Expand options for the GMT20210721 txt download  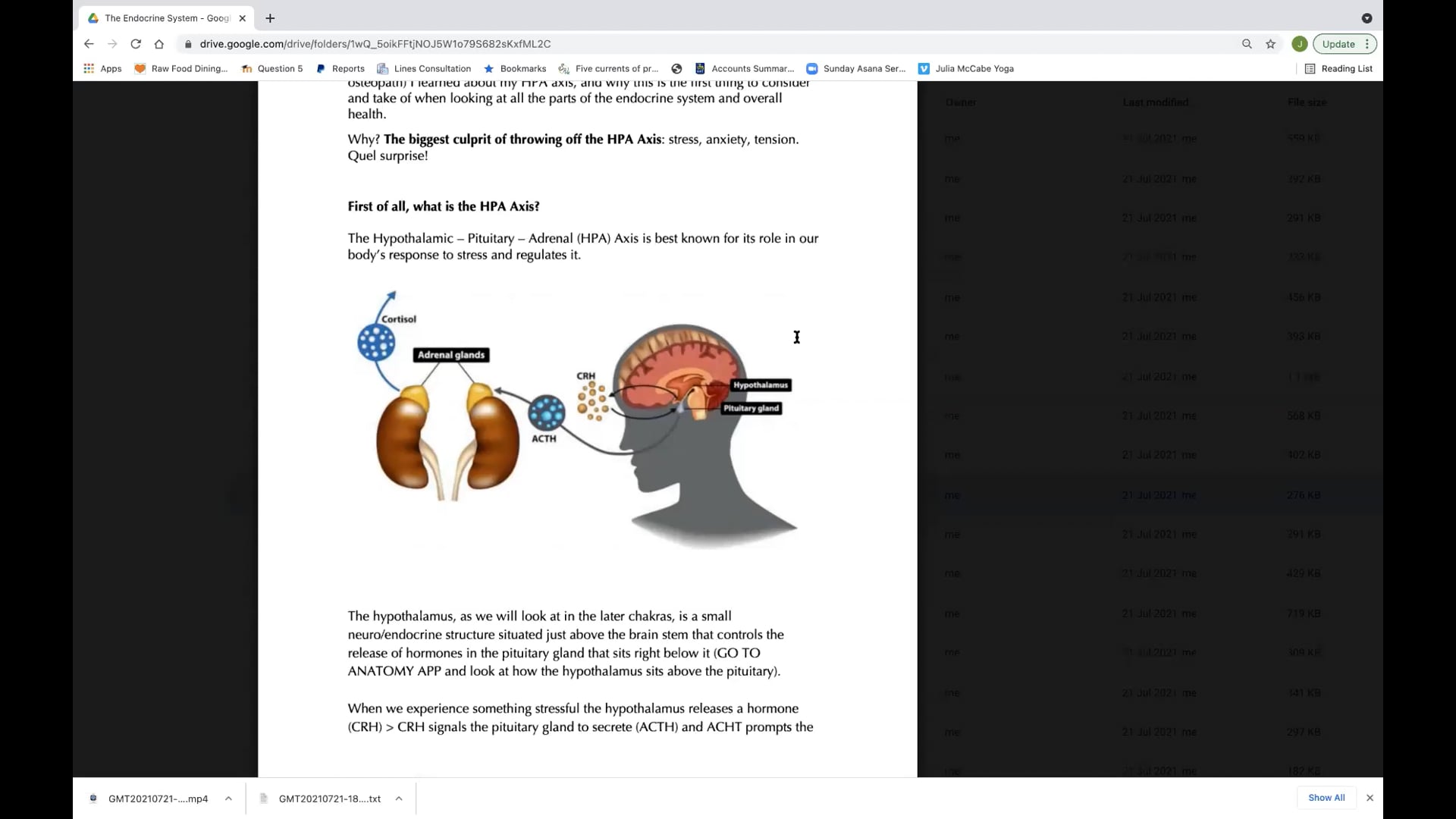[x=399, y=799]
